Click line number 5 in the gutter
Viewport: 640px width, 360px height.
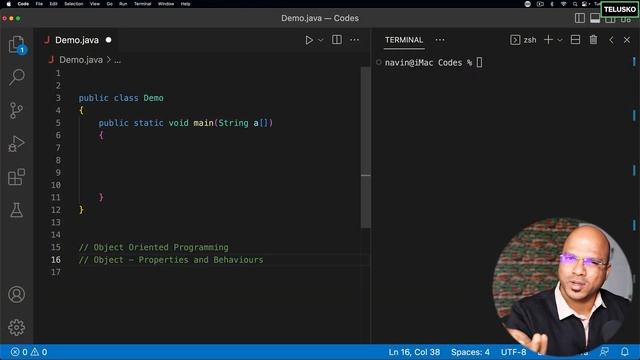tap(58, 123)
